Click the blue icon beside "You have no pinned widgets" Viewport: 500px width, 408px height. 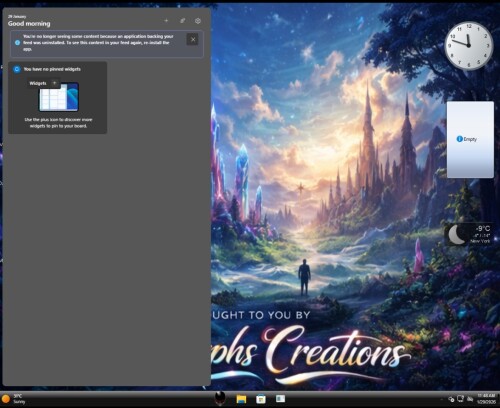click(x=17, y=69)
